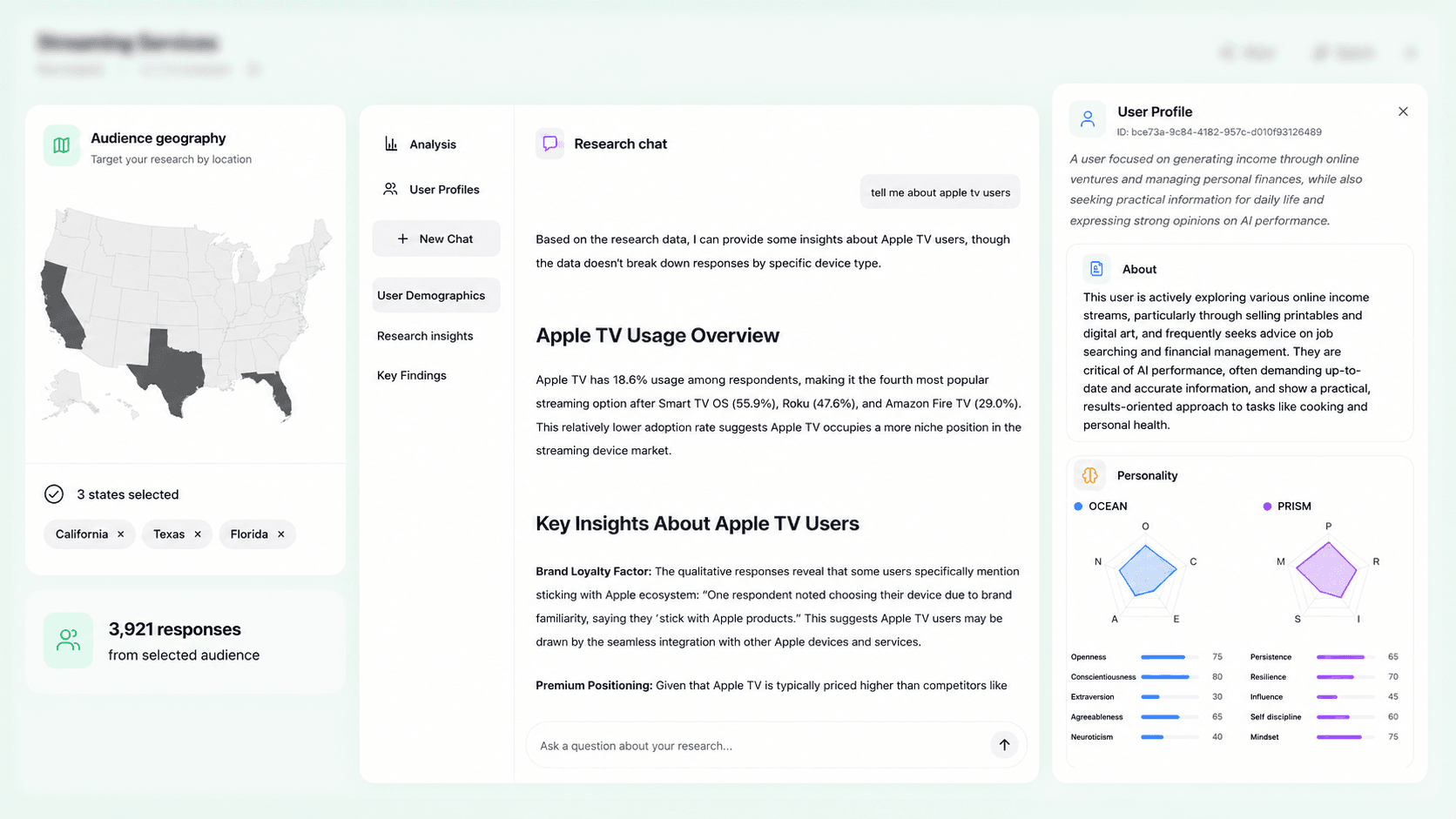Click the Analysis bar chart icon
Screen dimensions: 1456x819
point(391,144)
